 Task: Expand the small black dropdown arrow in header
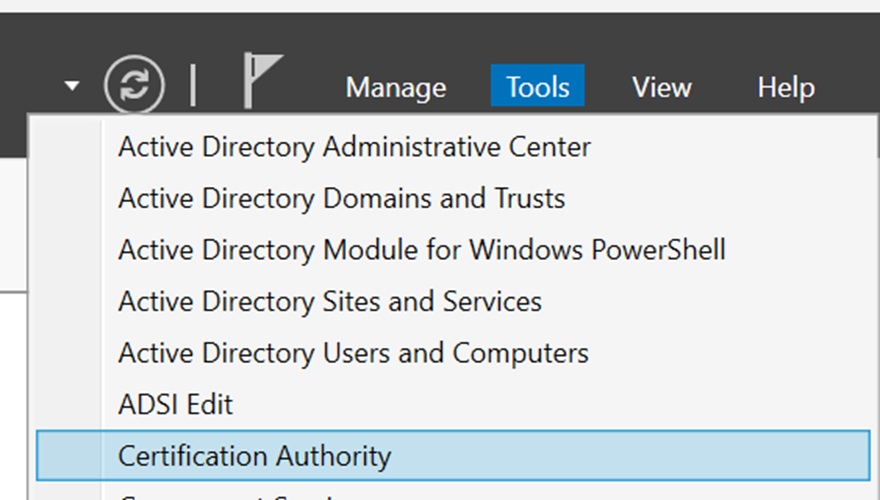click(71, 87)
